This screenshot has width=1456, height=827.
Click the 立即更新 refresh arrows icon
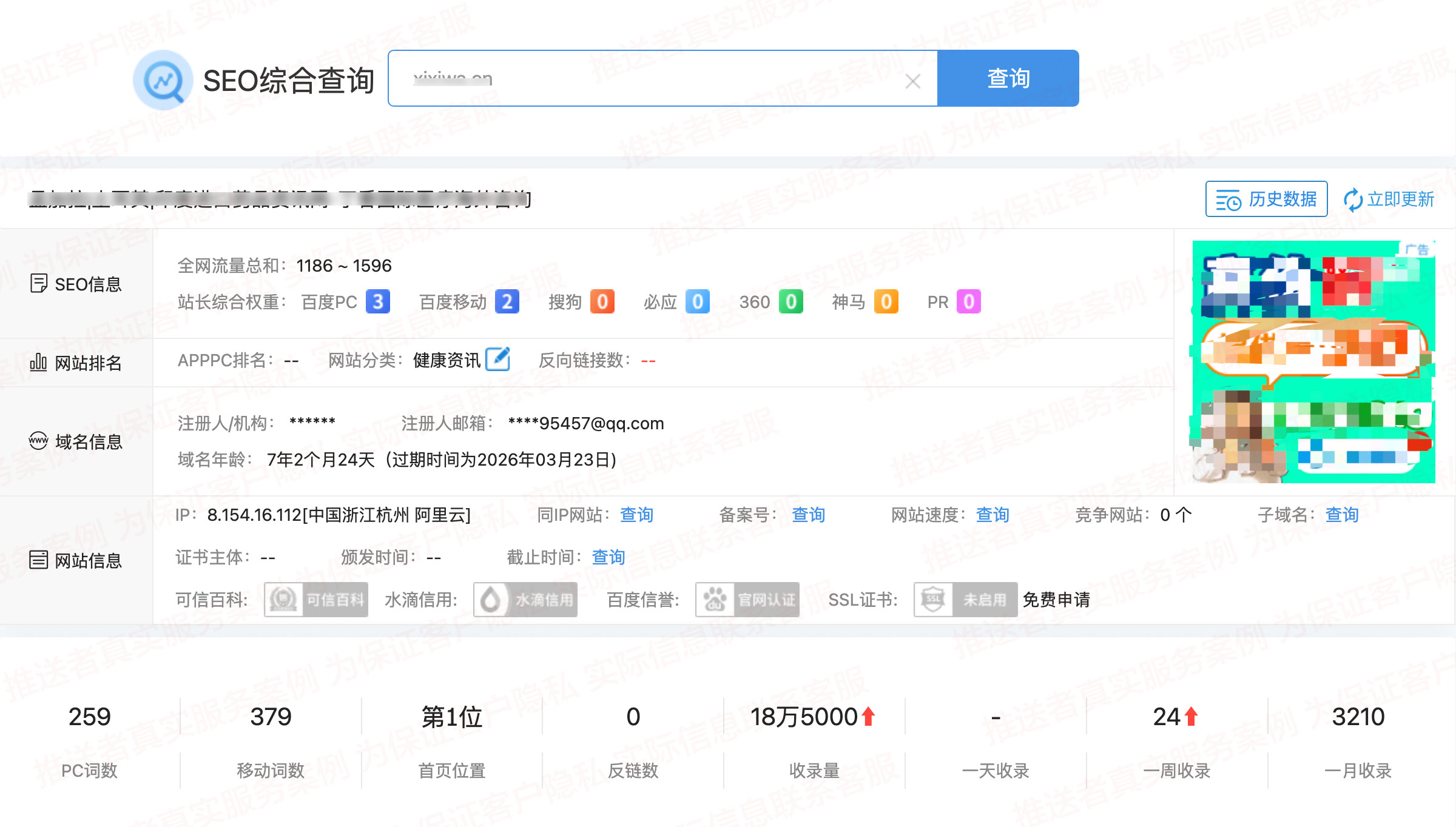click(1352, 199)
